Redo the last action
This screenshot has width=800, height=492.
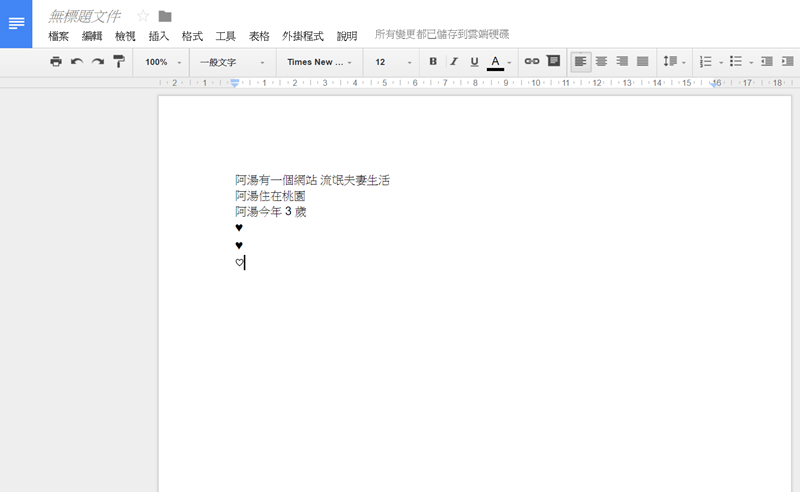[98, 62]
